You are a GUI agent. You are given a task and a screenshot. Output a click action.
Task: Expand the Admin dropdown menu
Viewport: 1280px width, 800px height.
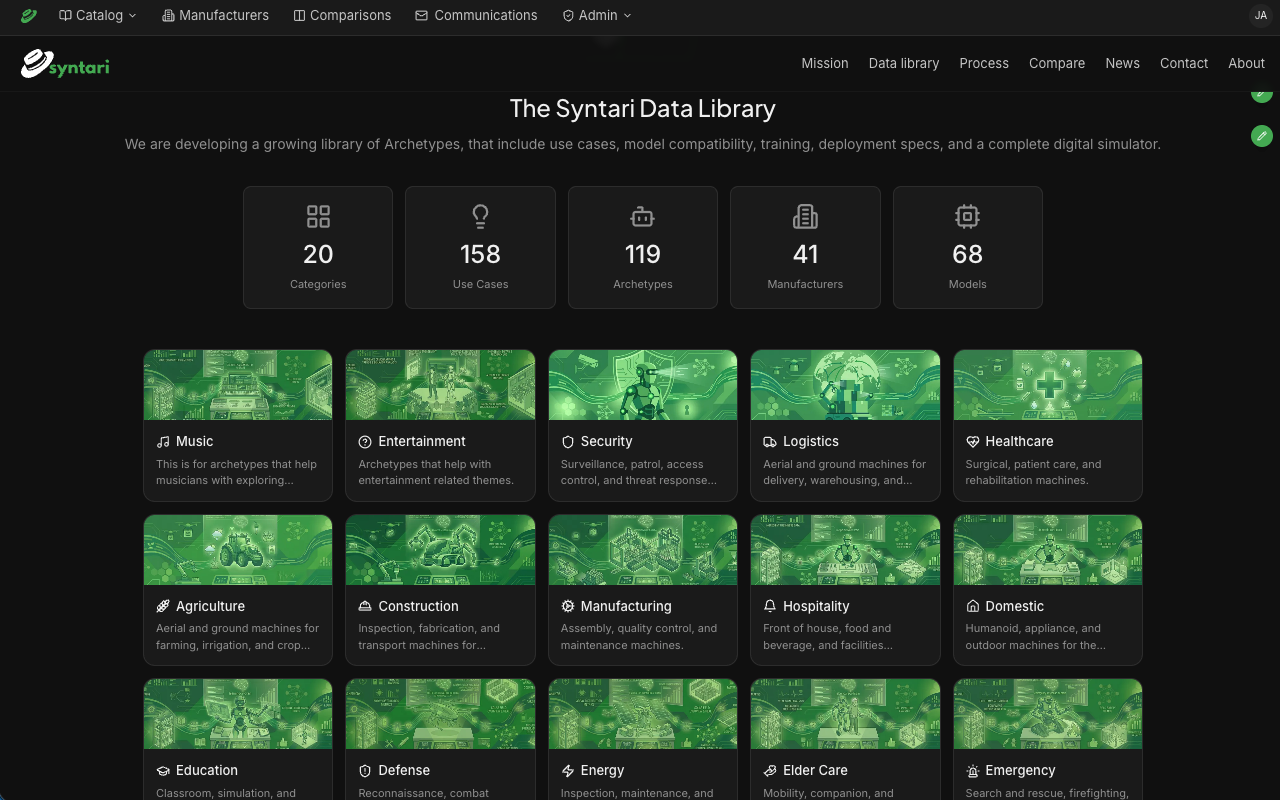[x=597, y=15]
